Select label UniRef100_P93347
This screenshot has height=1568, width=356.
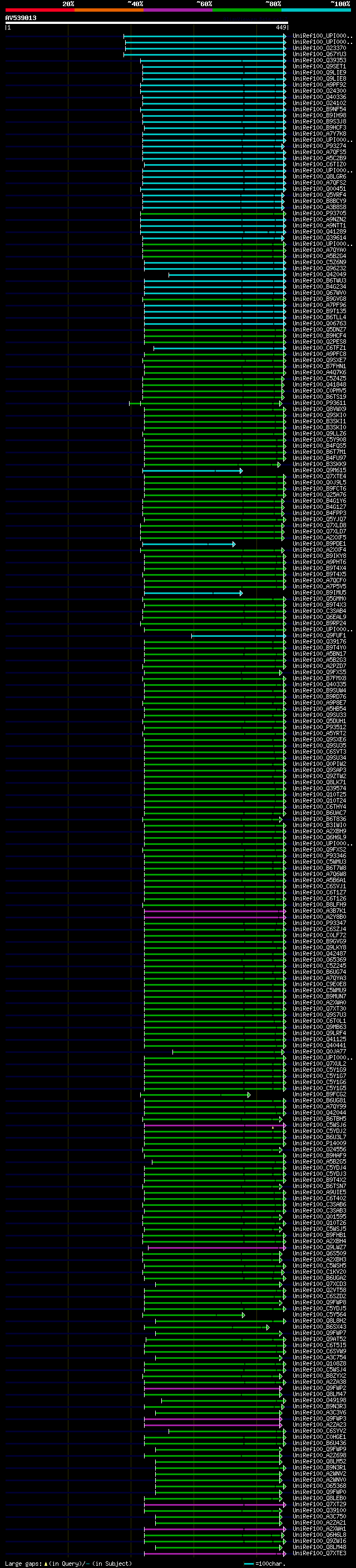pyautogui.click(x=319, y=923)
